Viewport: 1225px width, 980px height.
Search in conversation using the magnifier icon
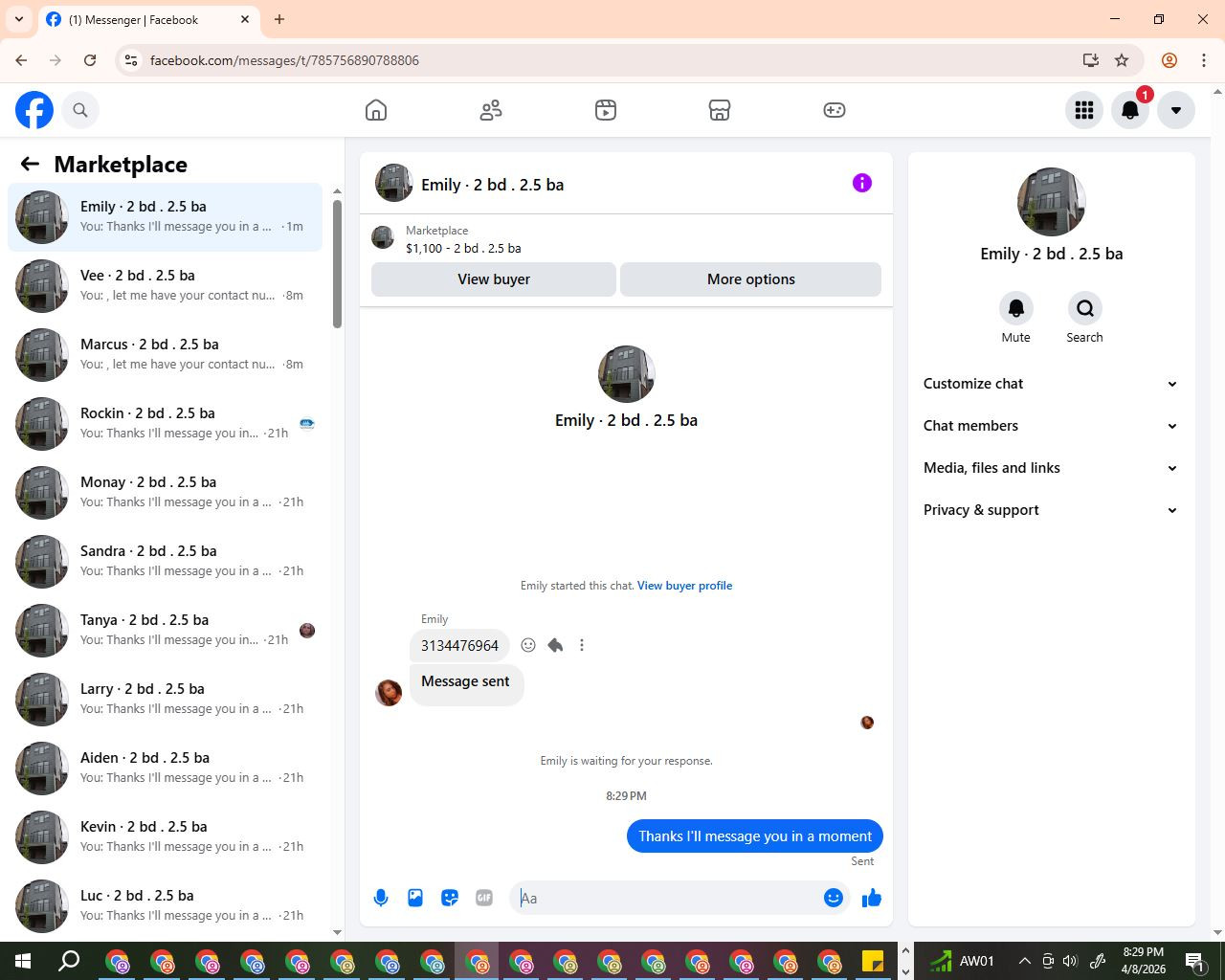pos(1084,308)
